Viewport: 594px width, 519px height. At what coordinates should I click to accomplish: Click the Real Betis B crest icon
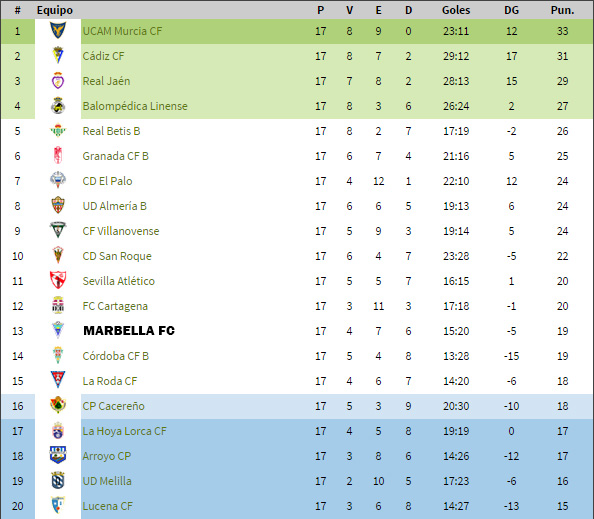[x=58, y=130]
